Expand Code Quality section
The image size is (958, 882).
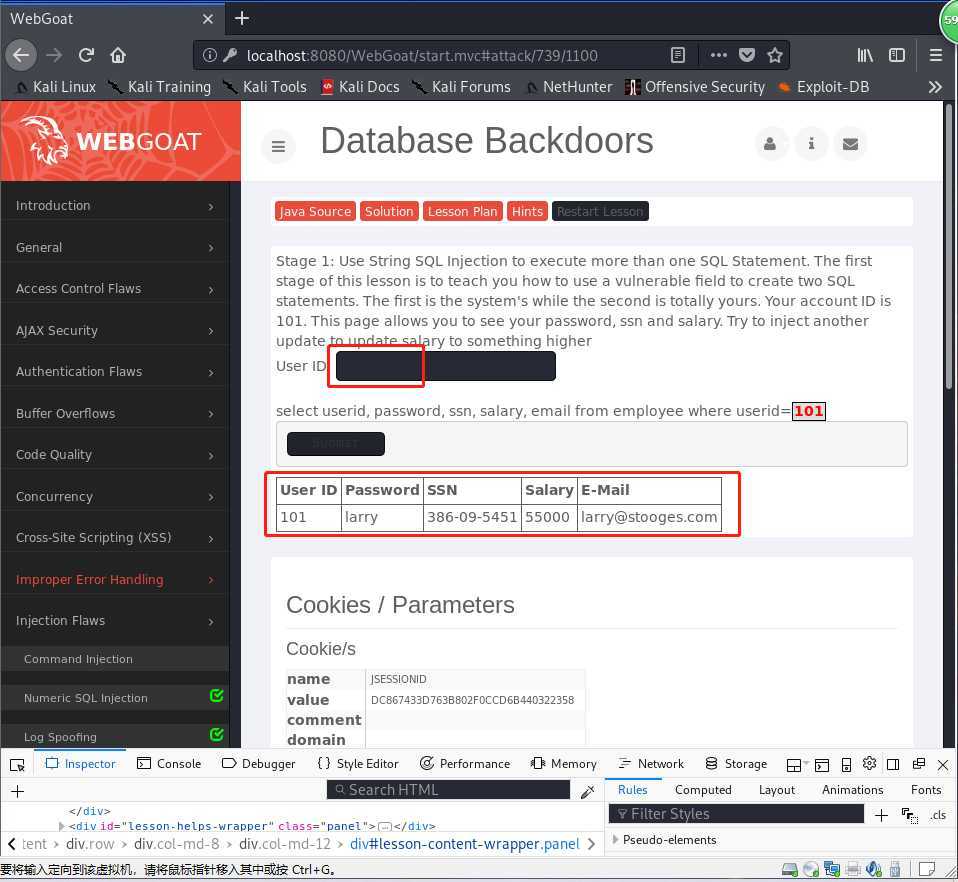point(115,455)
